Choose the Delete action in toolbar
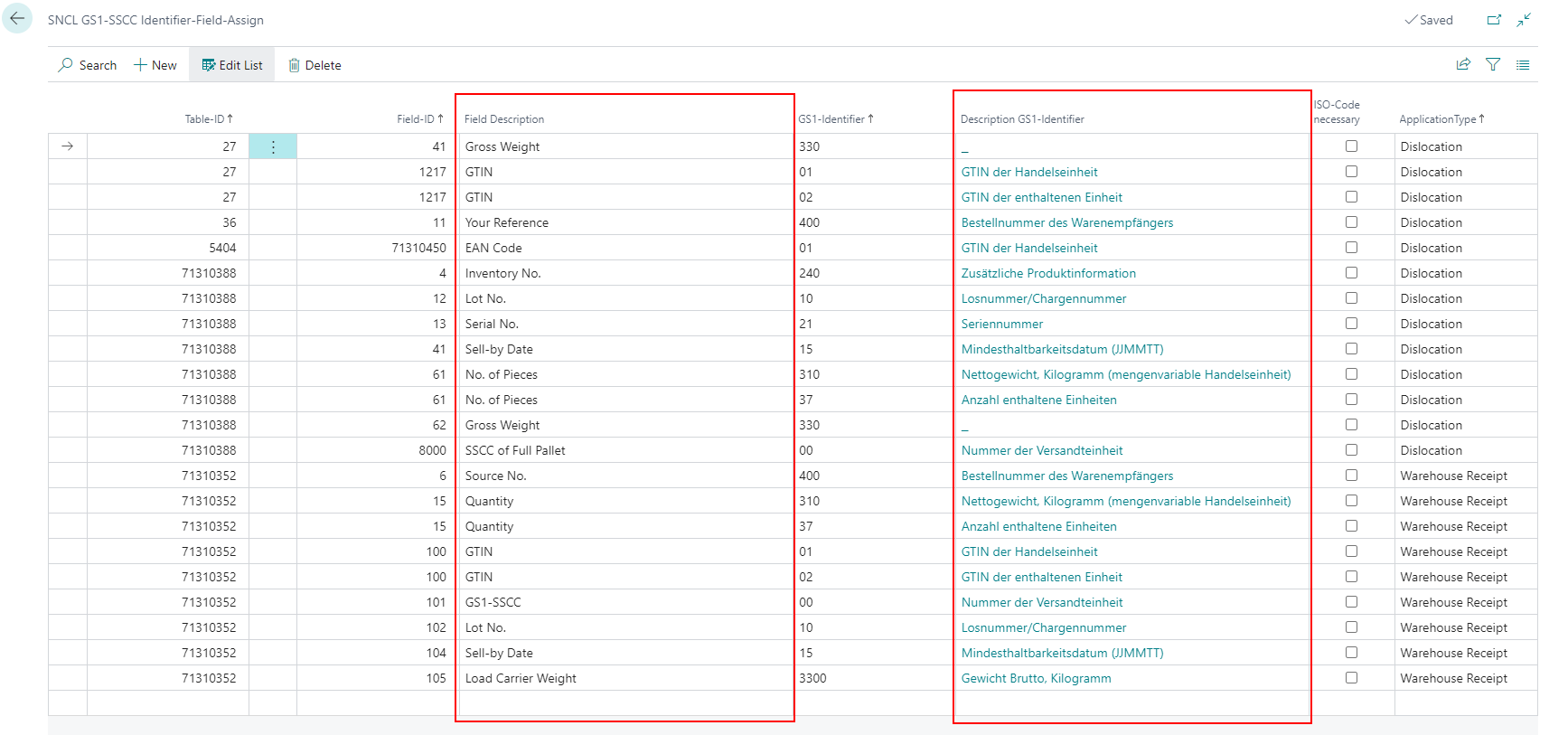Image resolution: width=1568 pixels, height=735 pixels. click(x=315, y=65)
